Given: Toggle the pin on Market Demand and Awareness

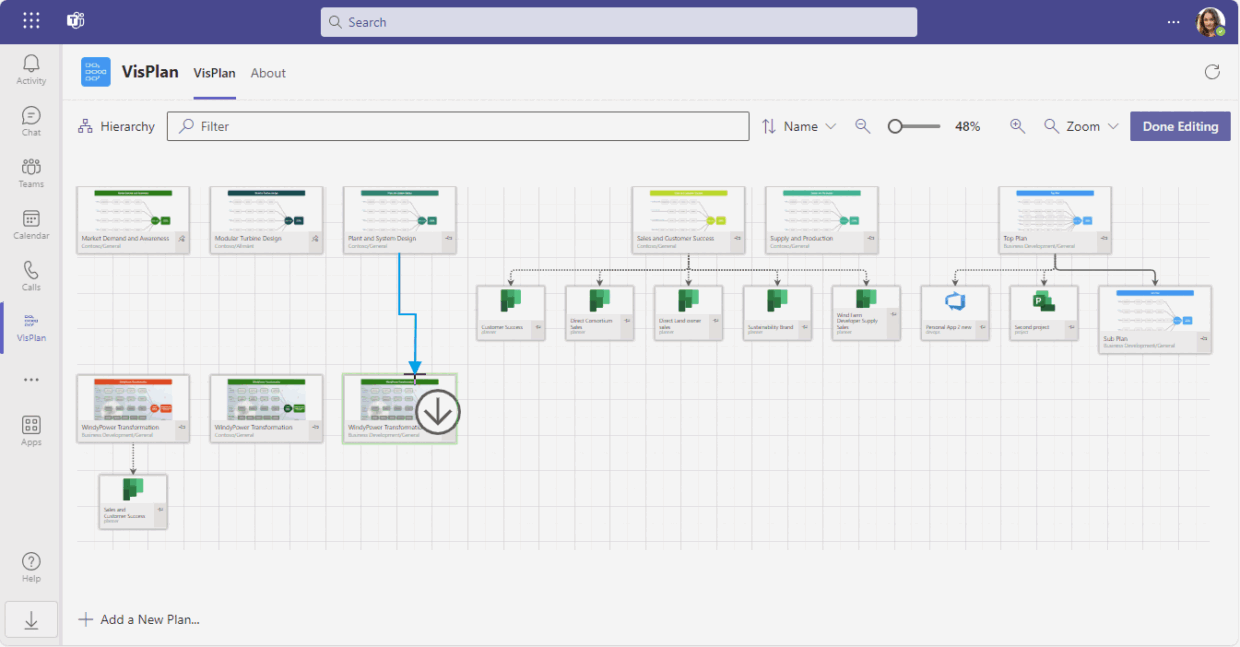Looking at the screenshot, I should pyautogui.click(x=181, y=239).
